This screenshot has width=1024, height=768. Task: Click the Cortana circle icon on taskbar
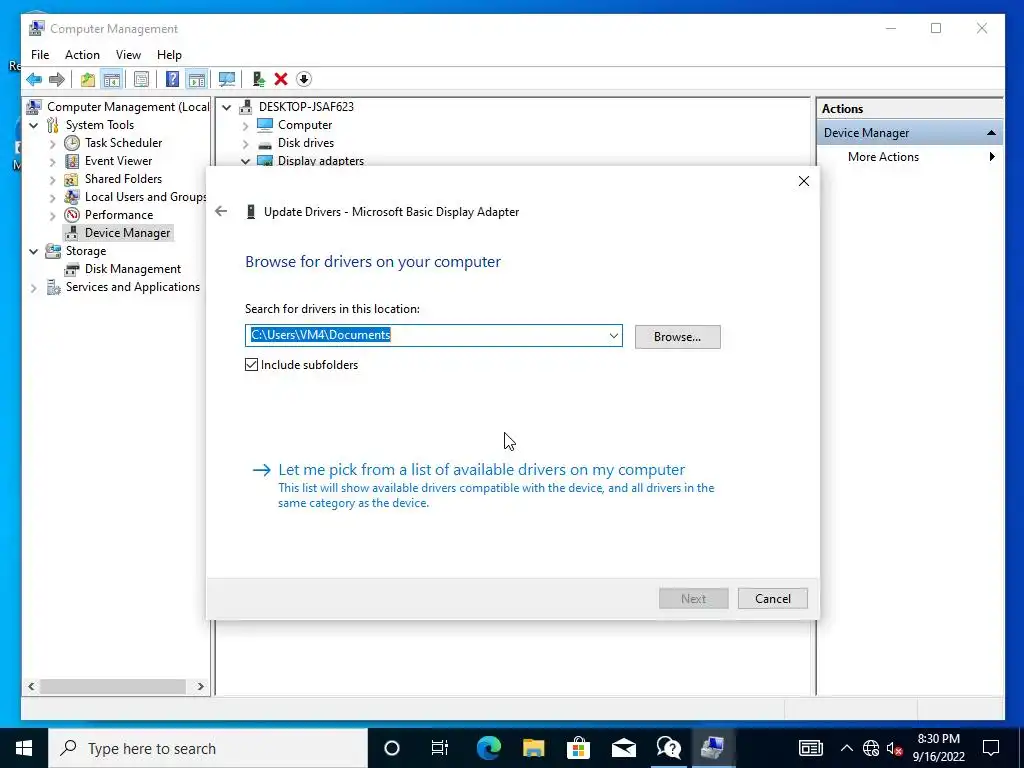392,748
